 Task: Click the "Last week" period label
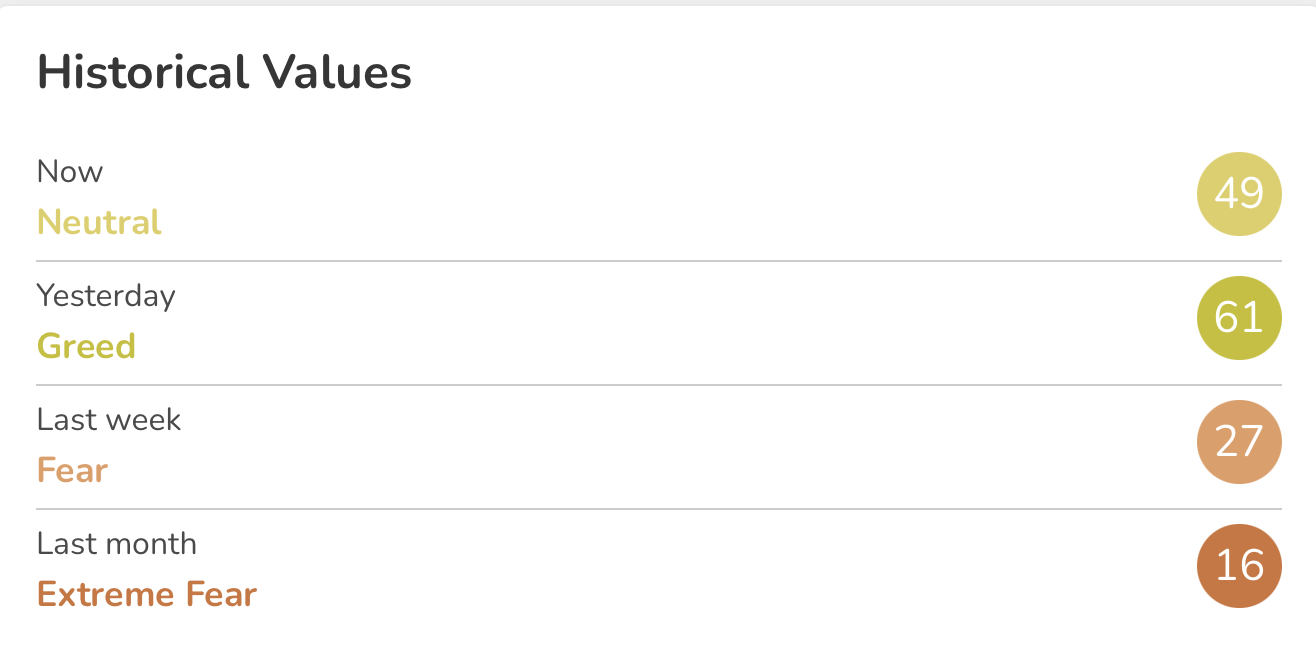109,420
